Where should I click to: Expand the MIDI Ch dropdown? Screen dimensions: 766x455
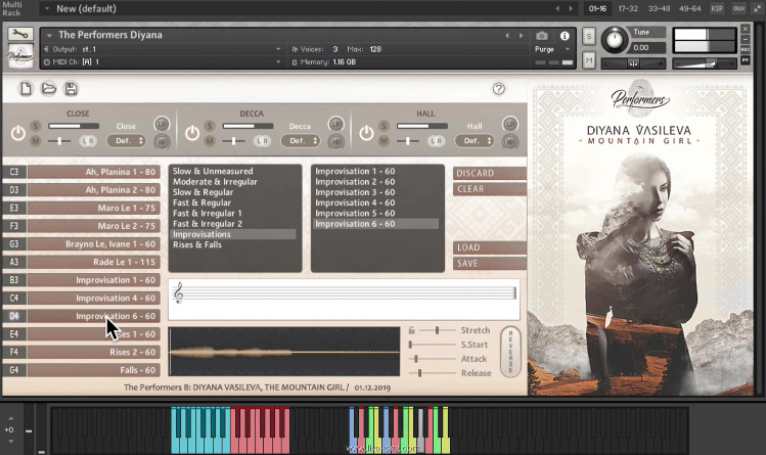point(278,62)
